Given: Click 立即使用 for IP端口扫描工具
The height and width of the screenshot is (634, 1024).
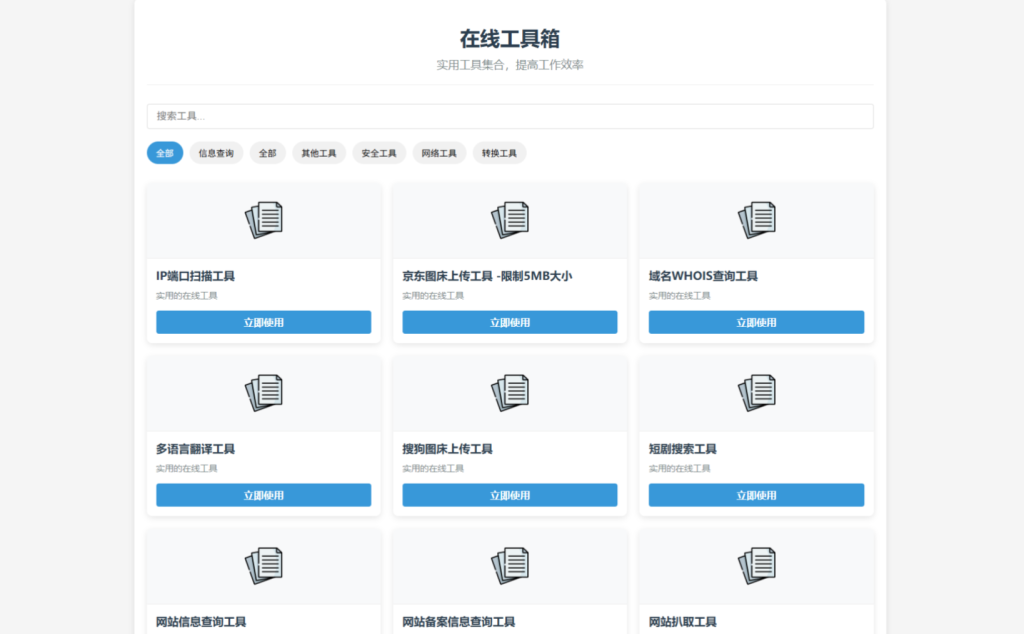Looking at the screenshot, I should pyautogui.click(x=264, y=322).
